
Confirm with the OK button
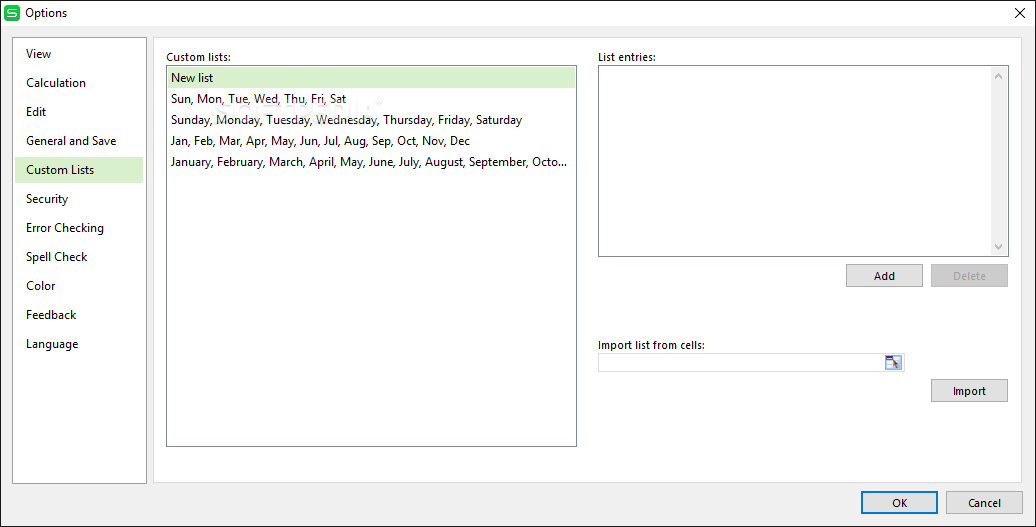tap(899, 503)
